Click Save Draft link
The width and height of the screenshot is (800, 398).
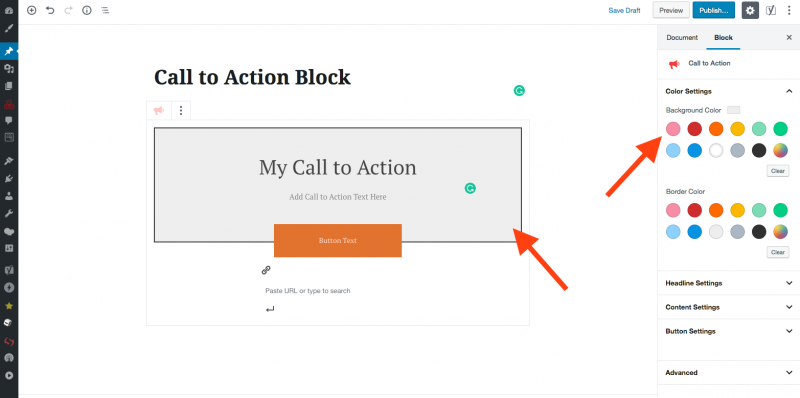point(624,10)
